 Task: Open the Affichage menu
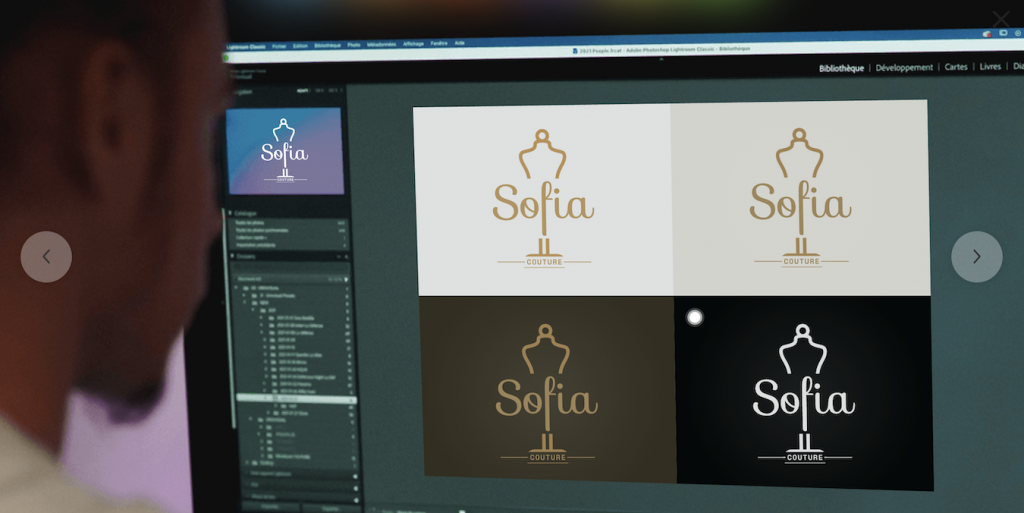click(413, 44)
